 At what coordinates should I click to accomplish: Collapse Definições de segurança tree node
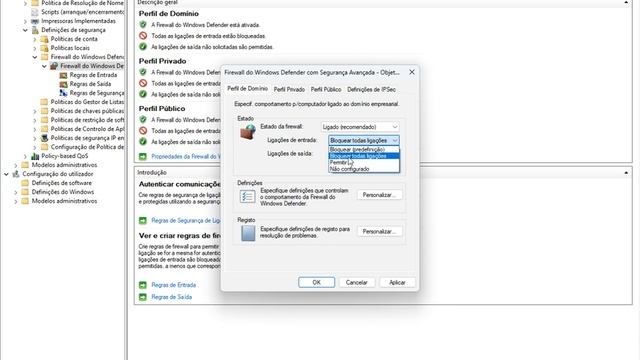25,30
